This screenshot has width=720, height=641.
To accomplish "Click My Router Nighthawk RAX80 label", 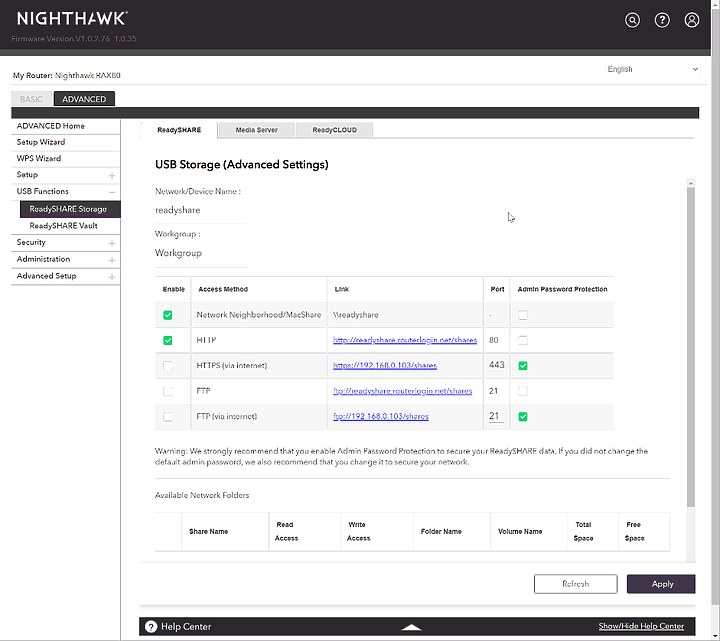I will (x=67, y=75).
